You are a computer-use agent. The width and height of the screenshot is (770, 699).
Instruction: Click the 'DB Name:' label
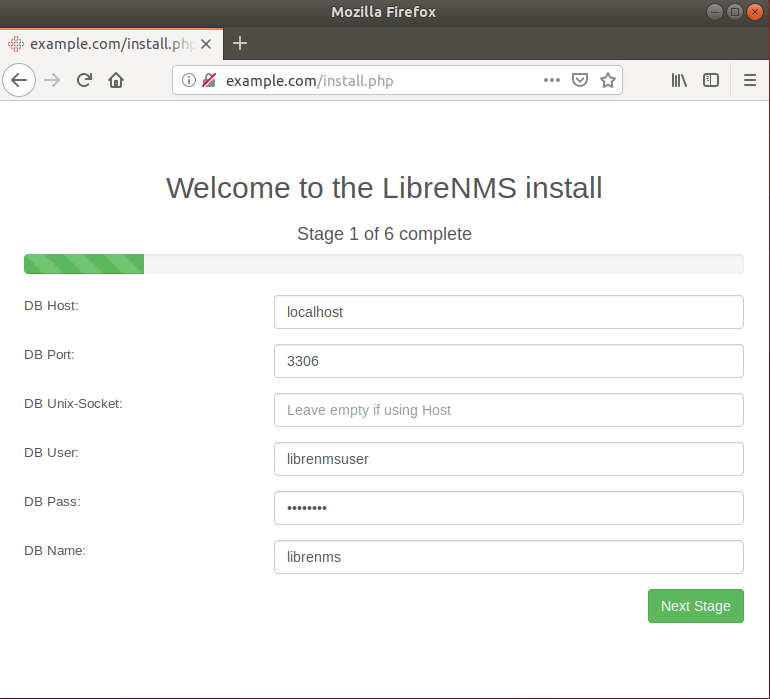pos(55,551)
